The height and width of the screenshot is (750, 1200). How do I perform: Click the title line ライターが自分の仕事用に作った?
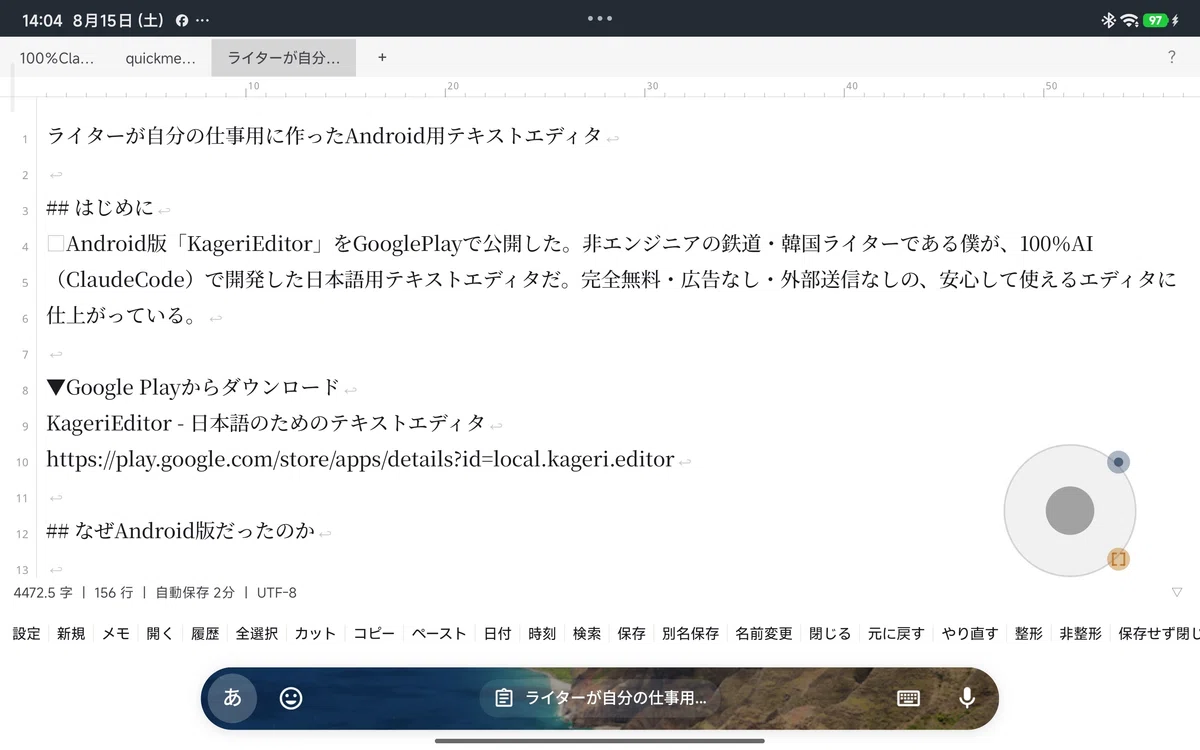323,135
